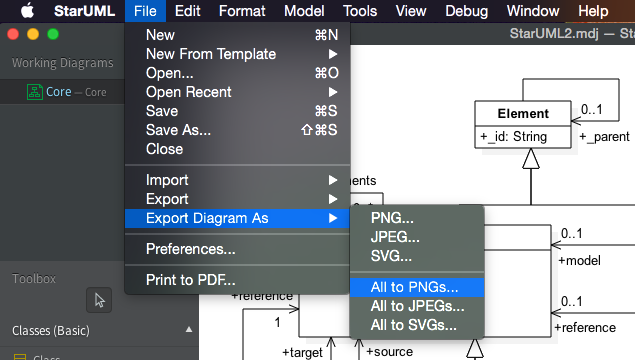Collapse the Classes (Basic) toolbox section
The image size is (635, 360).
pyautogui.click(x=189, y=330)
